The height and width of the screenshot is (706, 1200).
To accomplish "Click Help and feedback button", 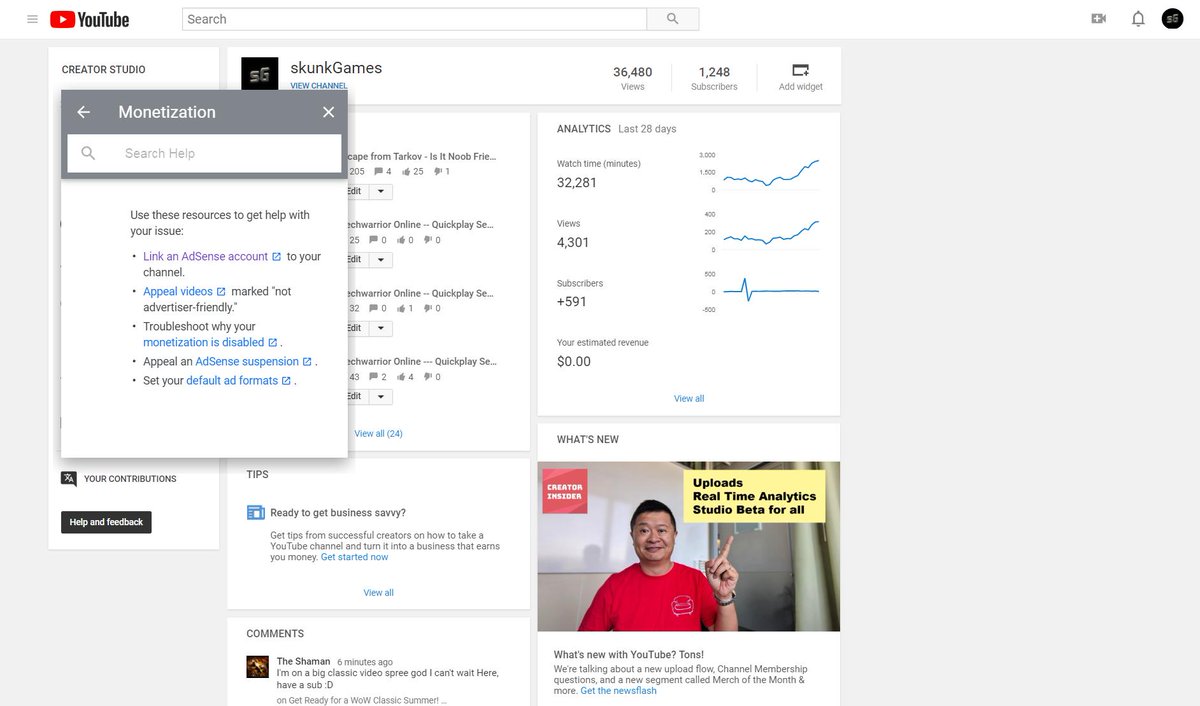I will tap(106, 522).
